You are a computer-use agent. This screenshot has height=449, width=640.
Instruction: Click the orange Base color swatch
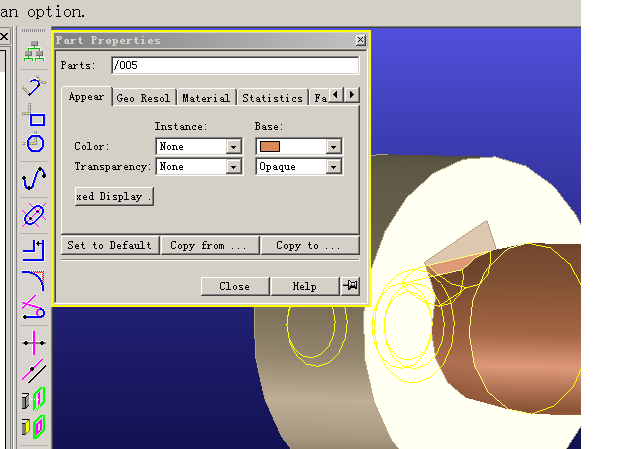[x=270, y=146]
